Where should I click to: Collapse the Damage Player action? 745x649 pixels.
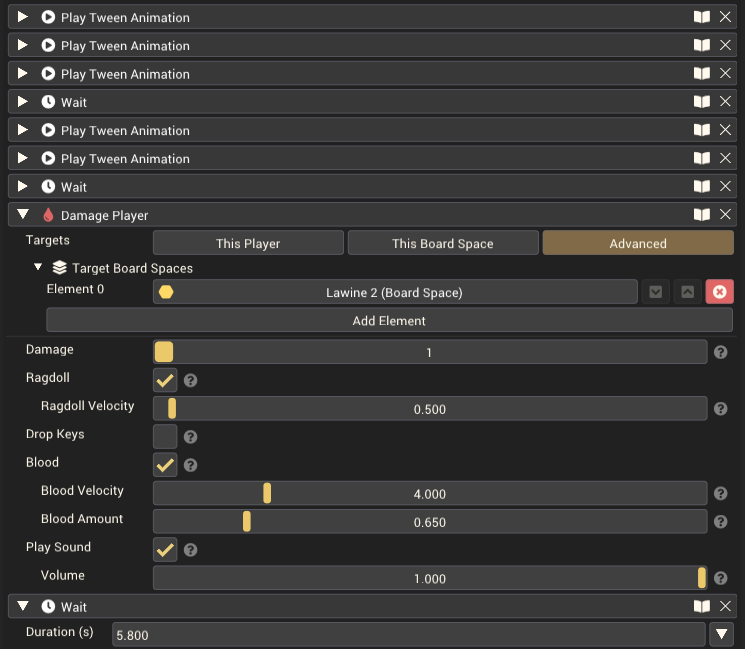[23, 214]
